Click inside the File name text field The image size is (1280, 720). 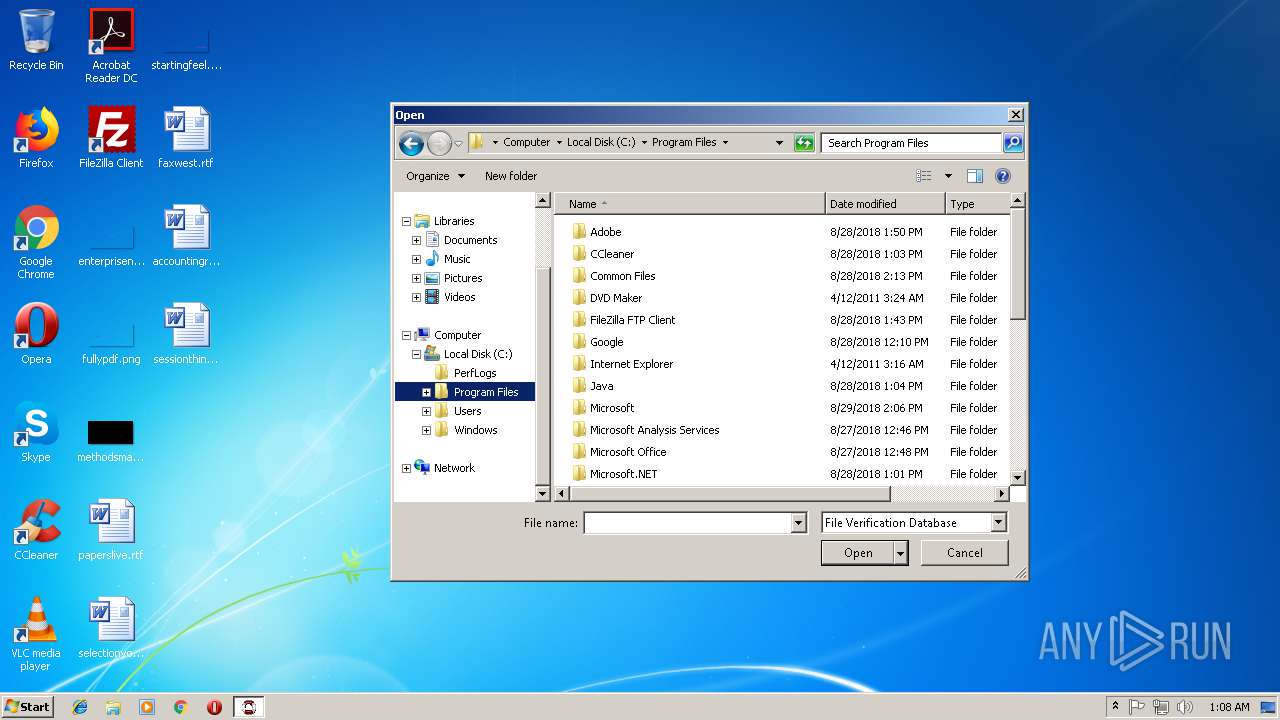point(687,523)
